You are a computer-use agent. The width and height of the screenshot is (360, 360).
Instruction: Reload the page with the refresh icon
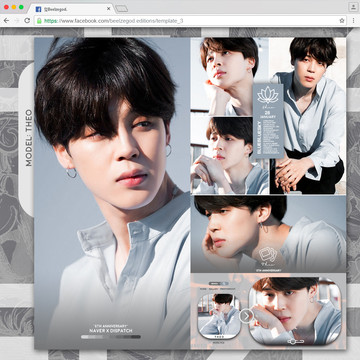tap(27, 21)
